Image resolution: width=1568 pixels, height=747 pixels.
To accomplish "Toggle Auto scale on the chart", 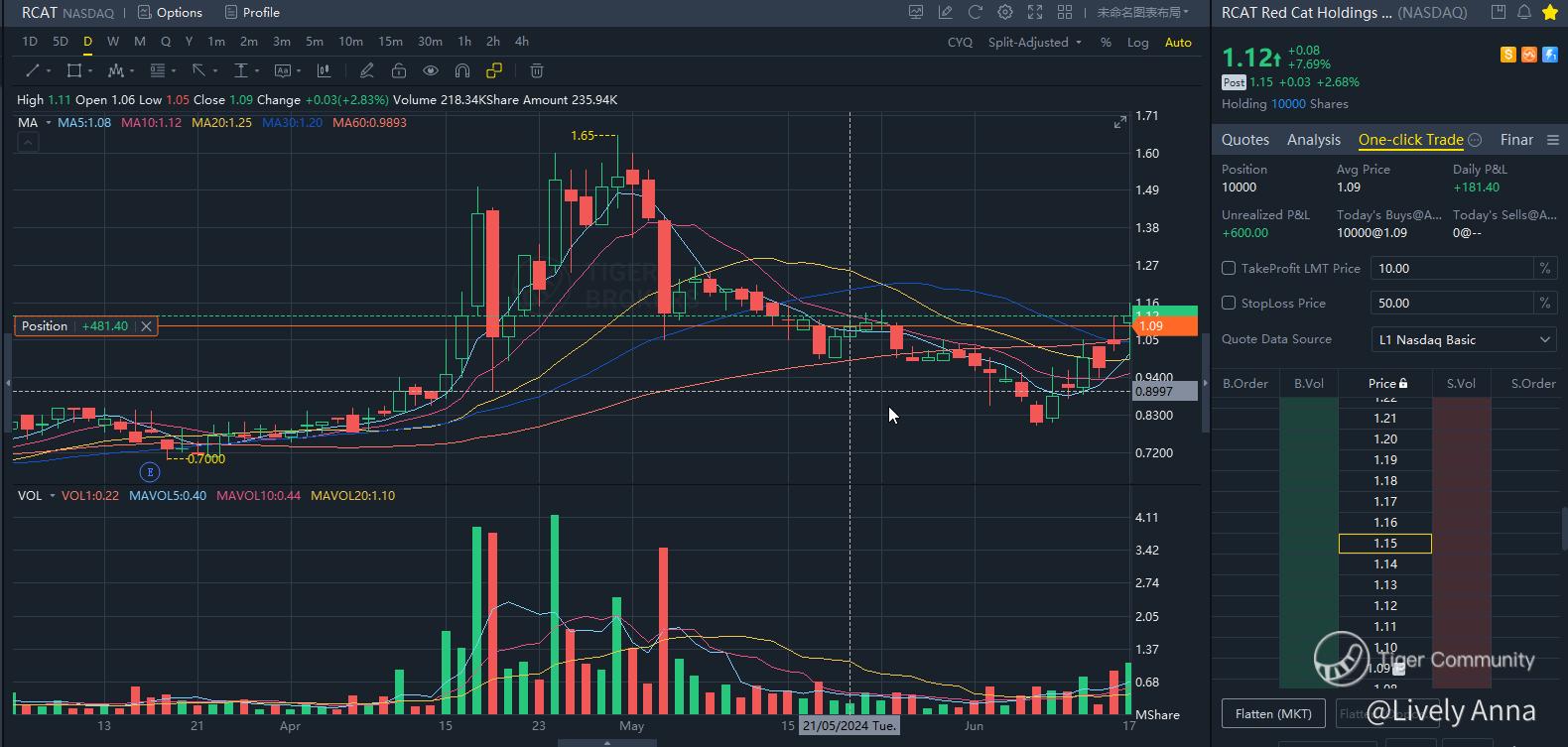I will [x=1178, y=43].
